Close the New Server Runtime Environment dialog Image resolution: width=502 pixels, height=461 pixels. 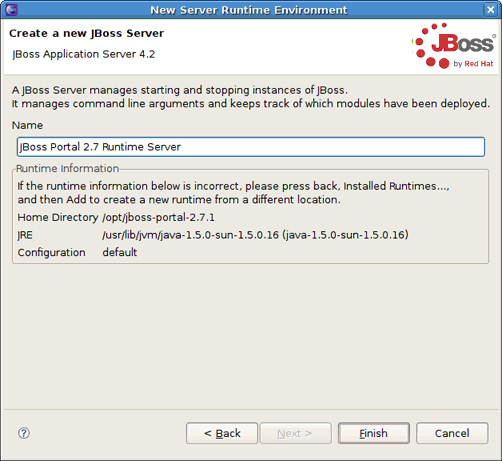[491, 10]
